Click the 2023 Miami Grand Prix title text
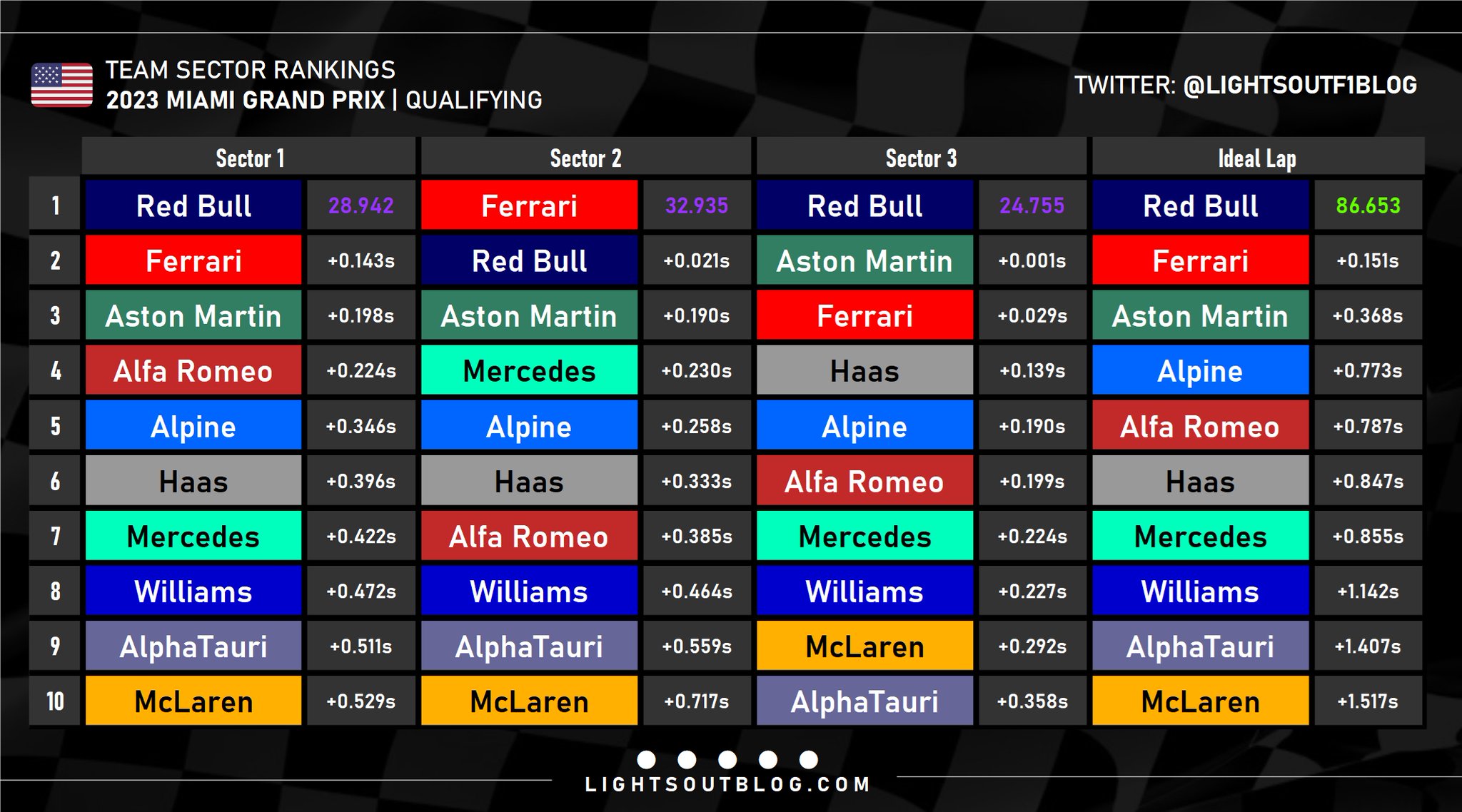Screen dimensions: 1462x812 (246, 100)
